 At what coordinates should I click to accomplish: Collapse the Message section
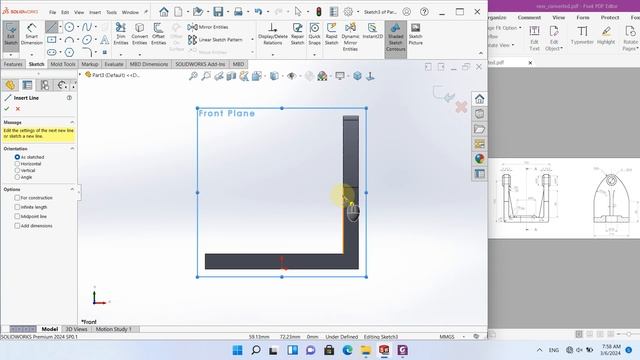coord(72,122)
